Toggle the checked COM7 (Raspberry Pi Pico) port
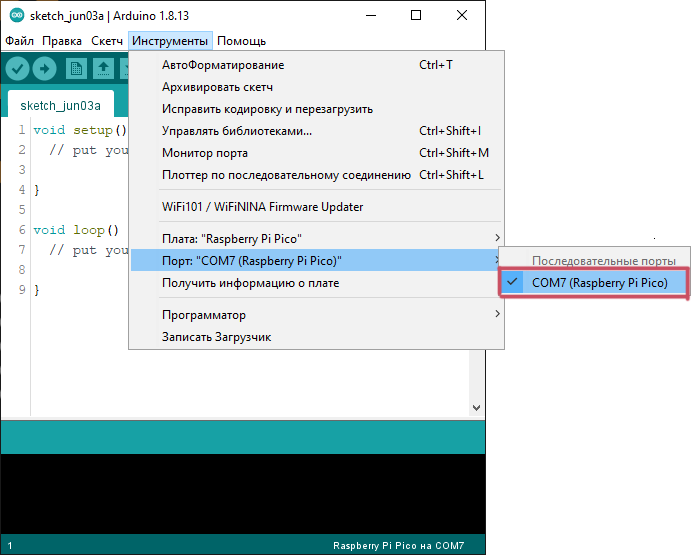The height and width of the screenshot is (555, 691). (594, 283)
